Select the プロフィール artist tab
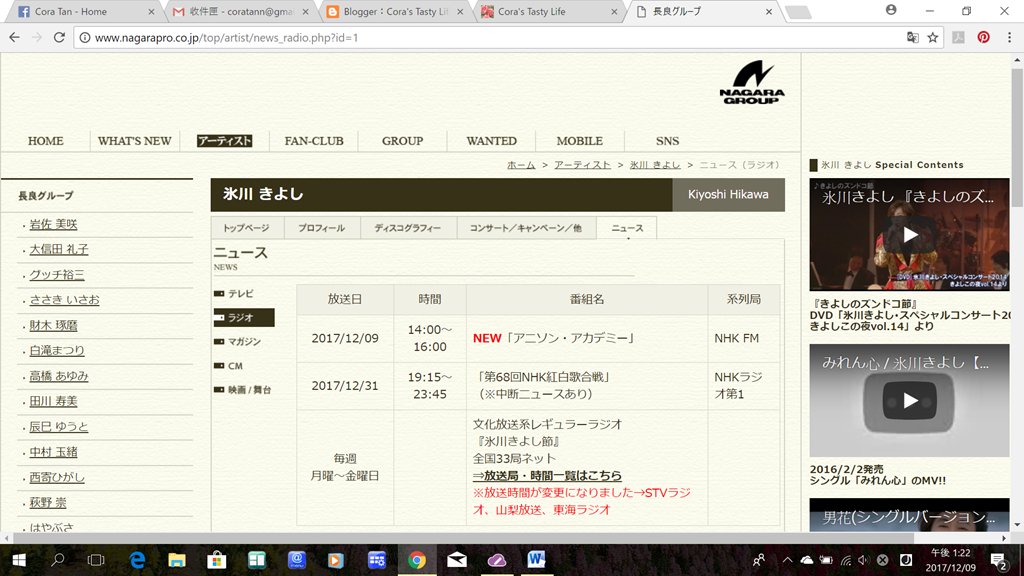 point(321,228)
